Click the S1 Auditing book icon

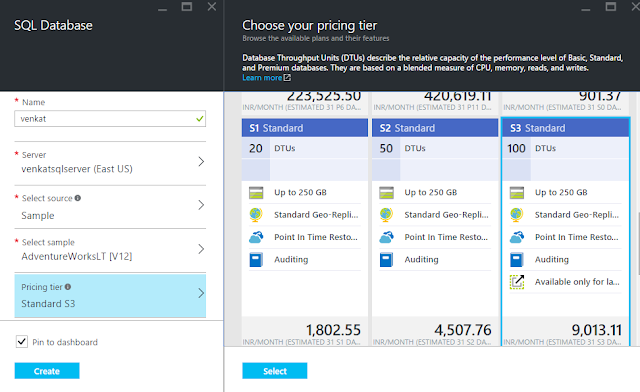pyautogui.click(x=256, y=259)
